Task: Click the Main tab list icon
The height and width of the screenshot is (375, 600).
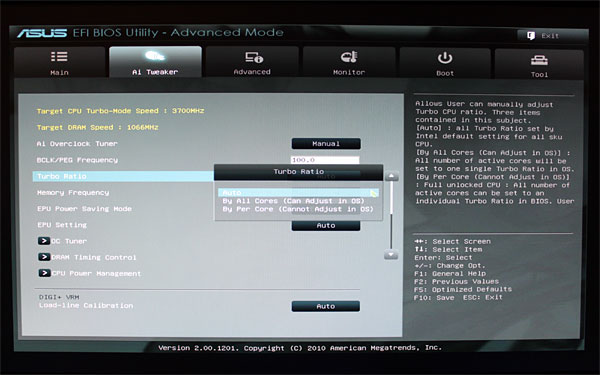Action: tap(59, 57)
